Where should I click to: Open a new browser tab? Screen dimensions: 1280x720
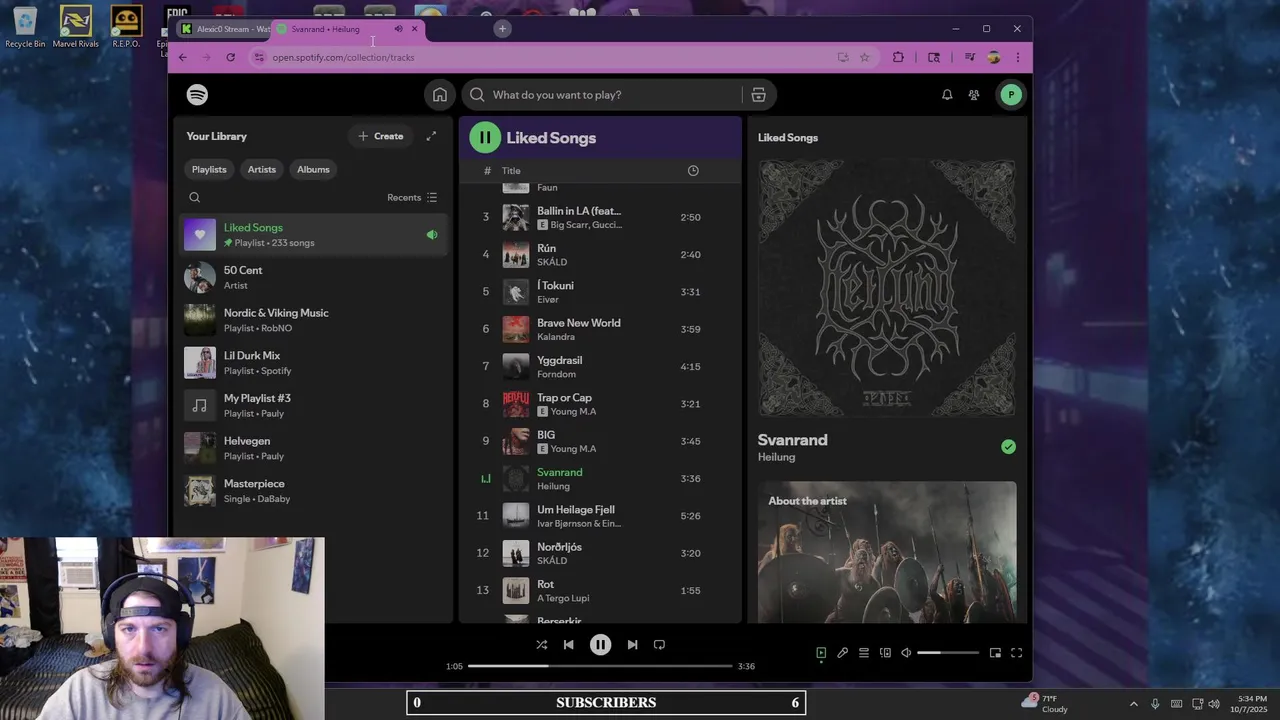(x=502, y=29)
